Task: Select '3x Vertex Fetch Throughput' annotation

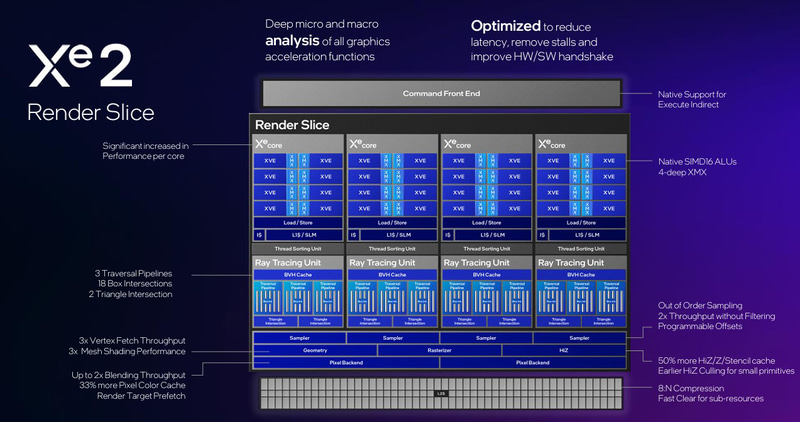Action: [132, 341]
